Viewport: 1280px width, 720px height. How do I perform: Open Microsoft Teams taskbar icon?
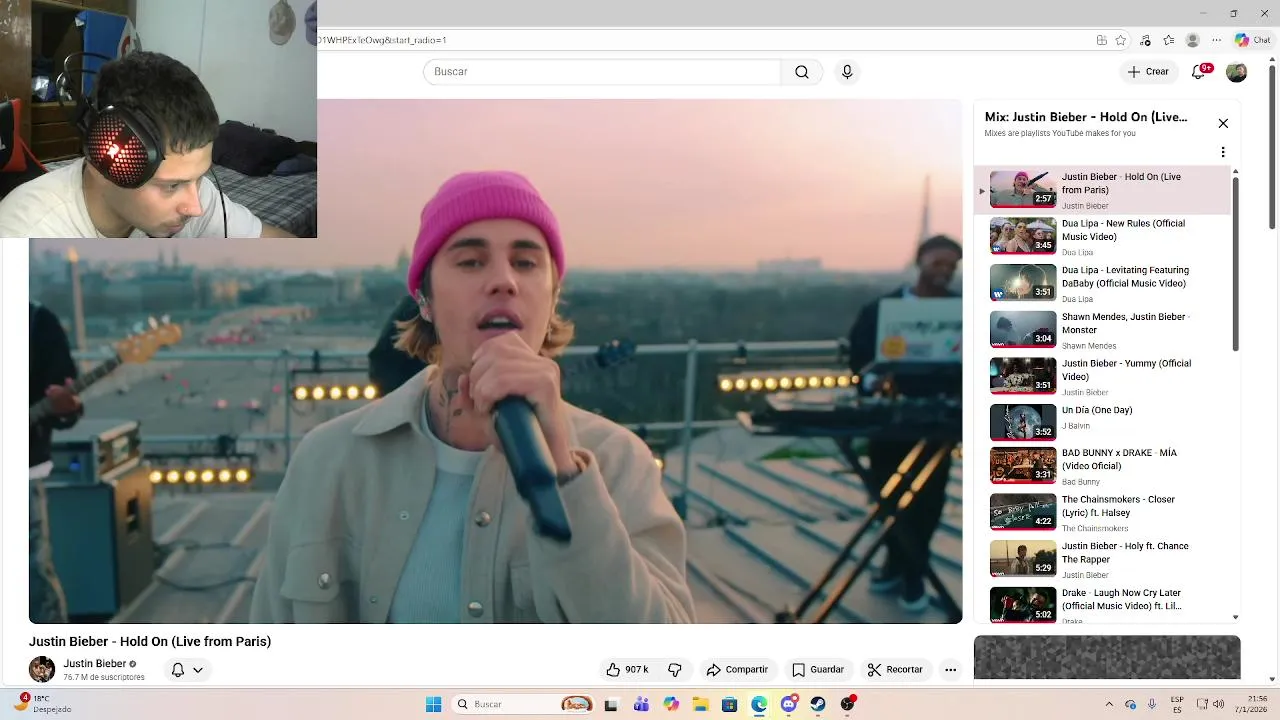(641, 704)
